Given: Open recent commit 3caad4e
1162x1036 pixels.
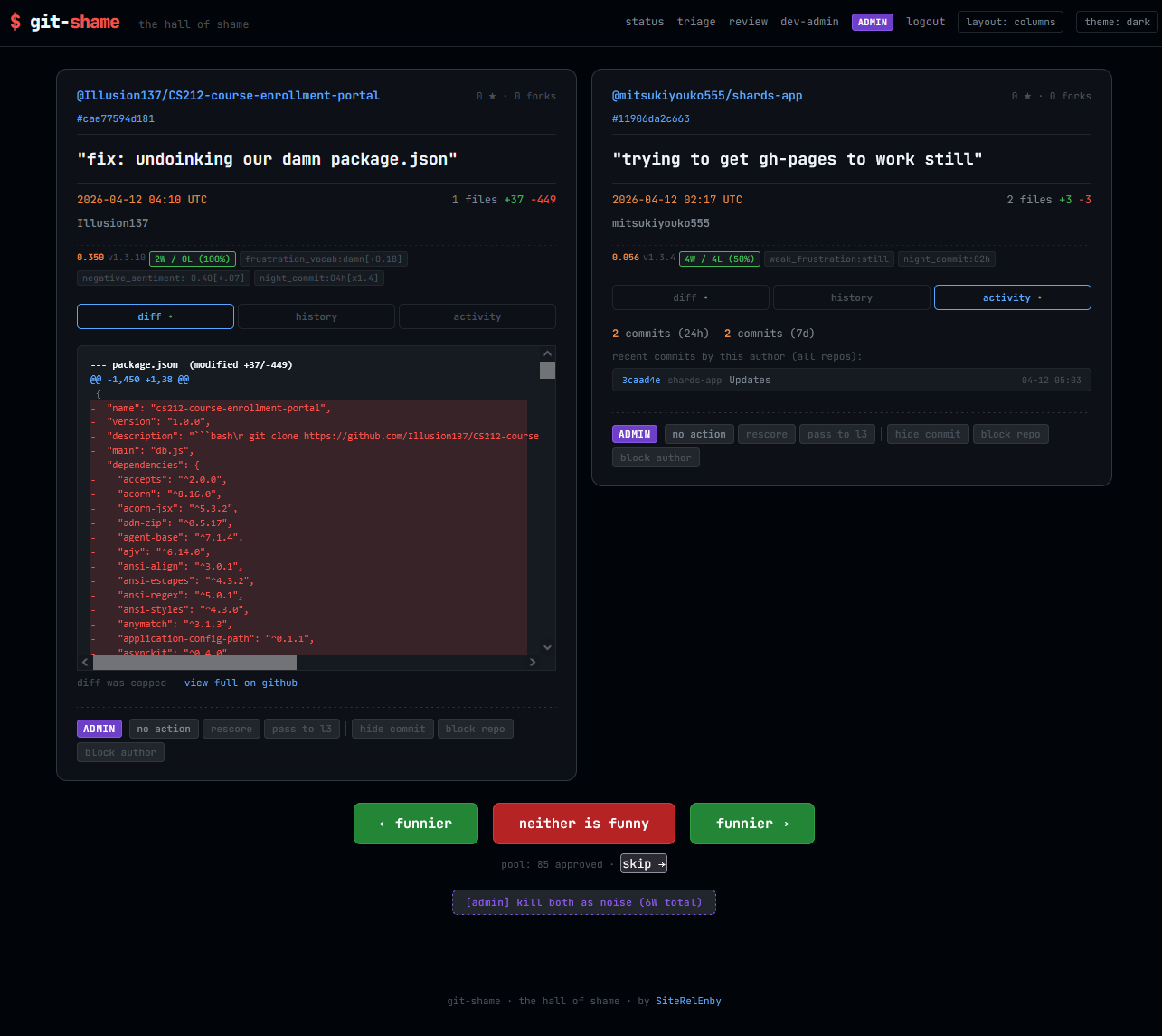Looking at the screenshot, I should [640, 381].
